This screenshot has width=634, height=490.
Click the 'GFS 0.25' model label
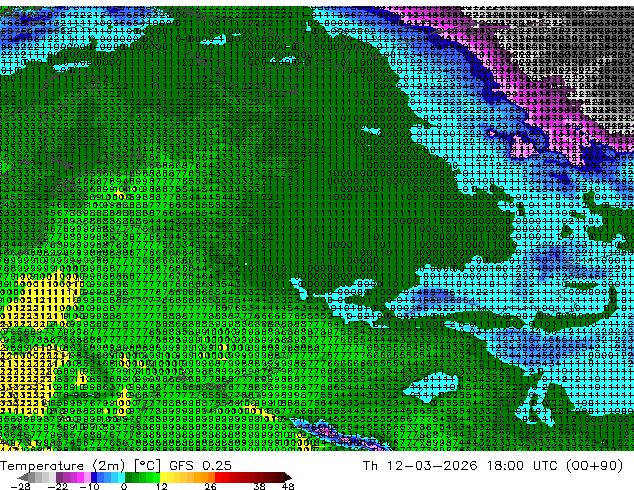pyautogui.click(x=200, y=466)
